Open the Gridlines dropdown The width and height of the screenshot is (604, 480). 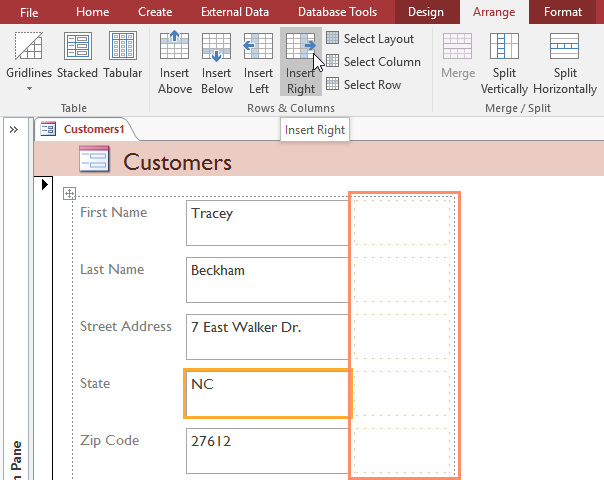click(x=29, y=62)
